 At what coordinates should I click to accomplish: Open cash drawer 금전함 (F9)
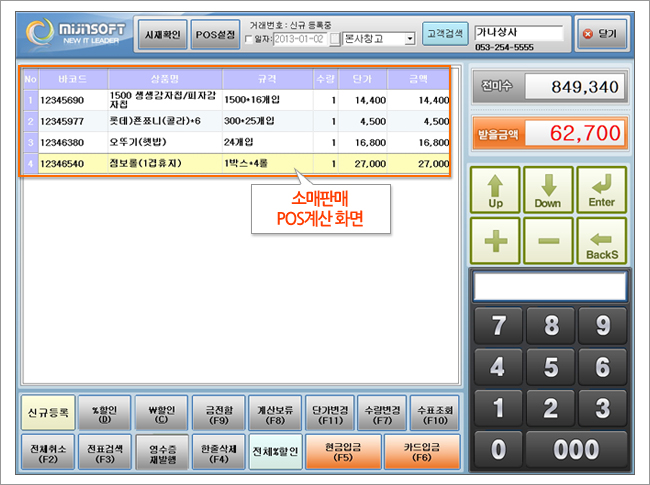click(x=219, y=414)
